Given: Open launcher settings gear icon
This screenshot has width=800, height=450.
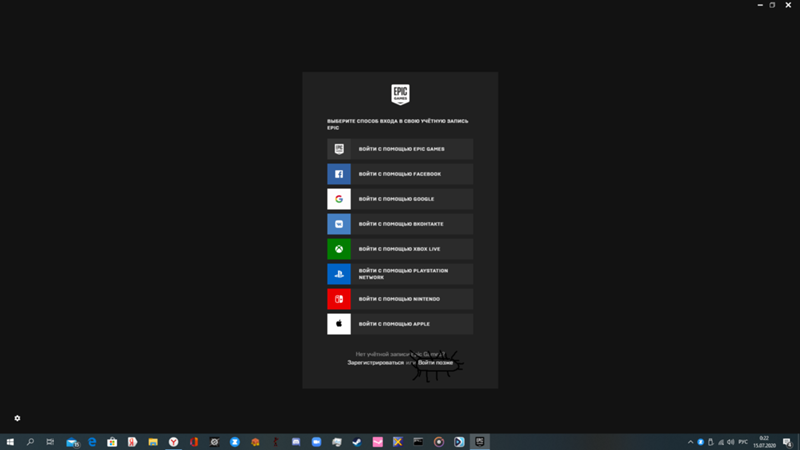Looking at the screenshot, I should pos(17,418).
